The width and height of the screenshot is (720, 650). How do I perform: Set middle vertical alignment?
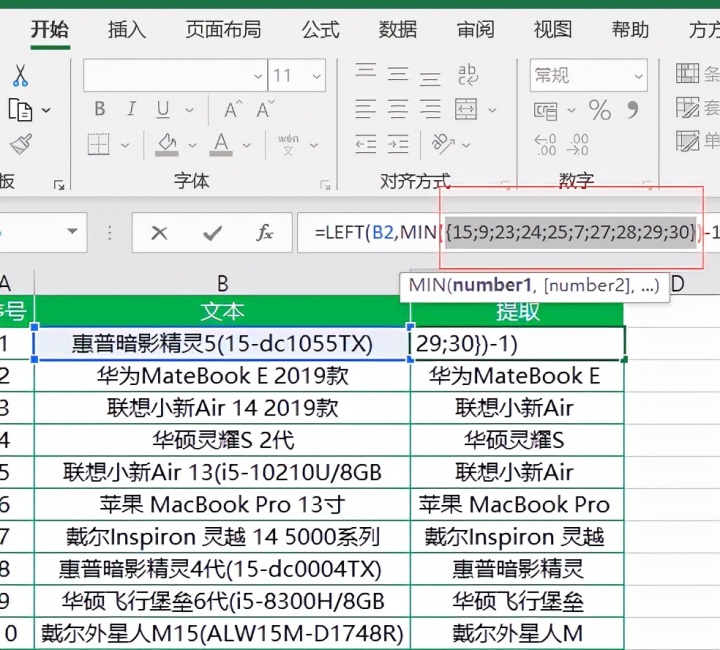pyautogui.click(x=398, y=74)
